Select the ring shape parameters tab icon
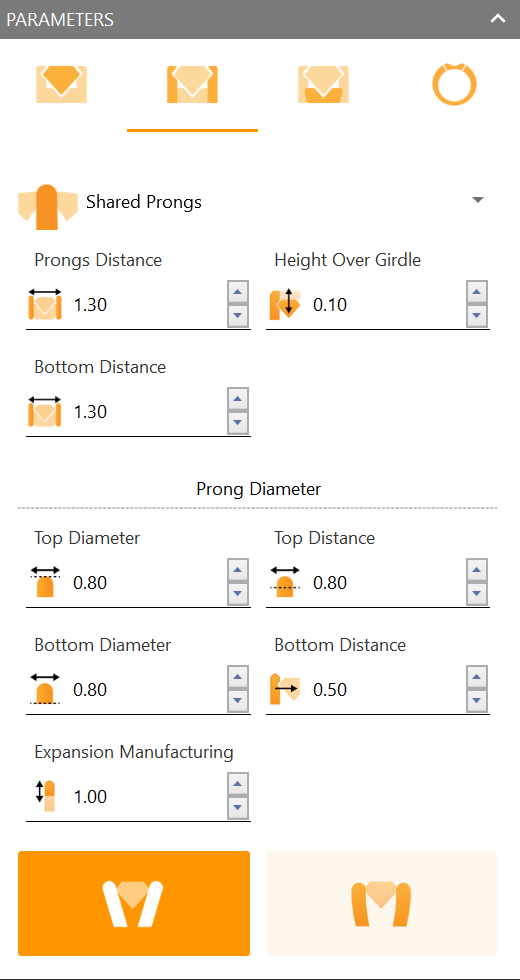This screenshot has width=520, height=980. pyautogui.click(x=454, y=84)
